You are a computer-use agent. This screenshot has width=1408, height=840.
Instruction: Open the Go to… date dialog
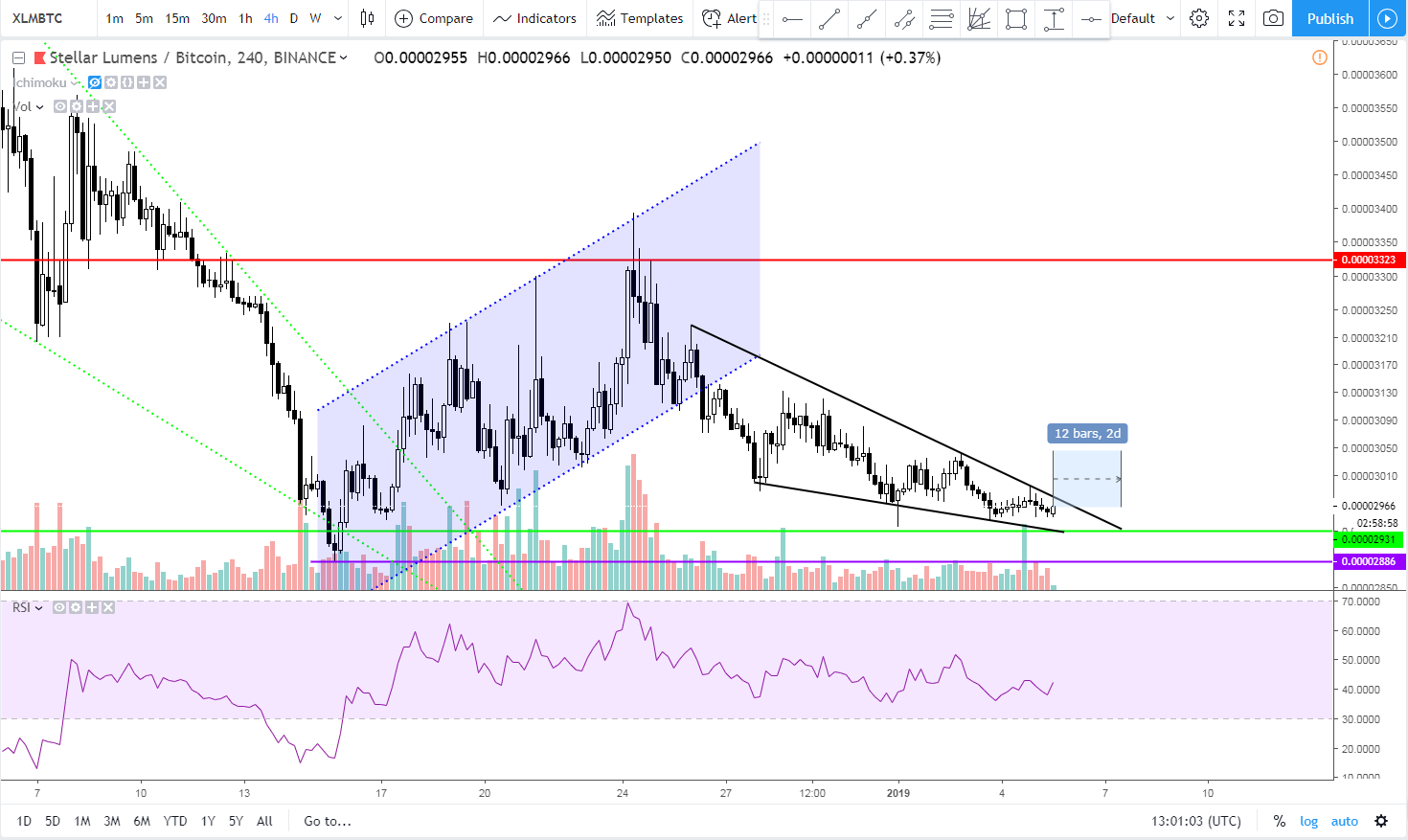[x=328, y=821]
